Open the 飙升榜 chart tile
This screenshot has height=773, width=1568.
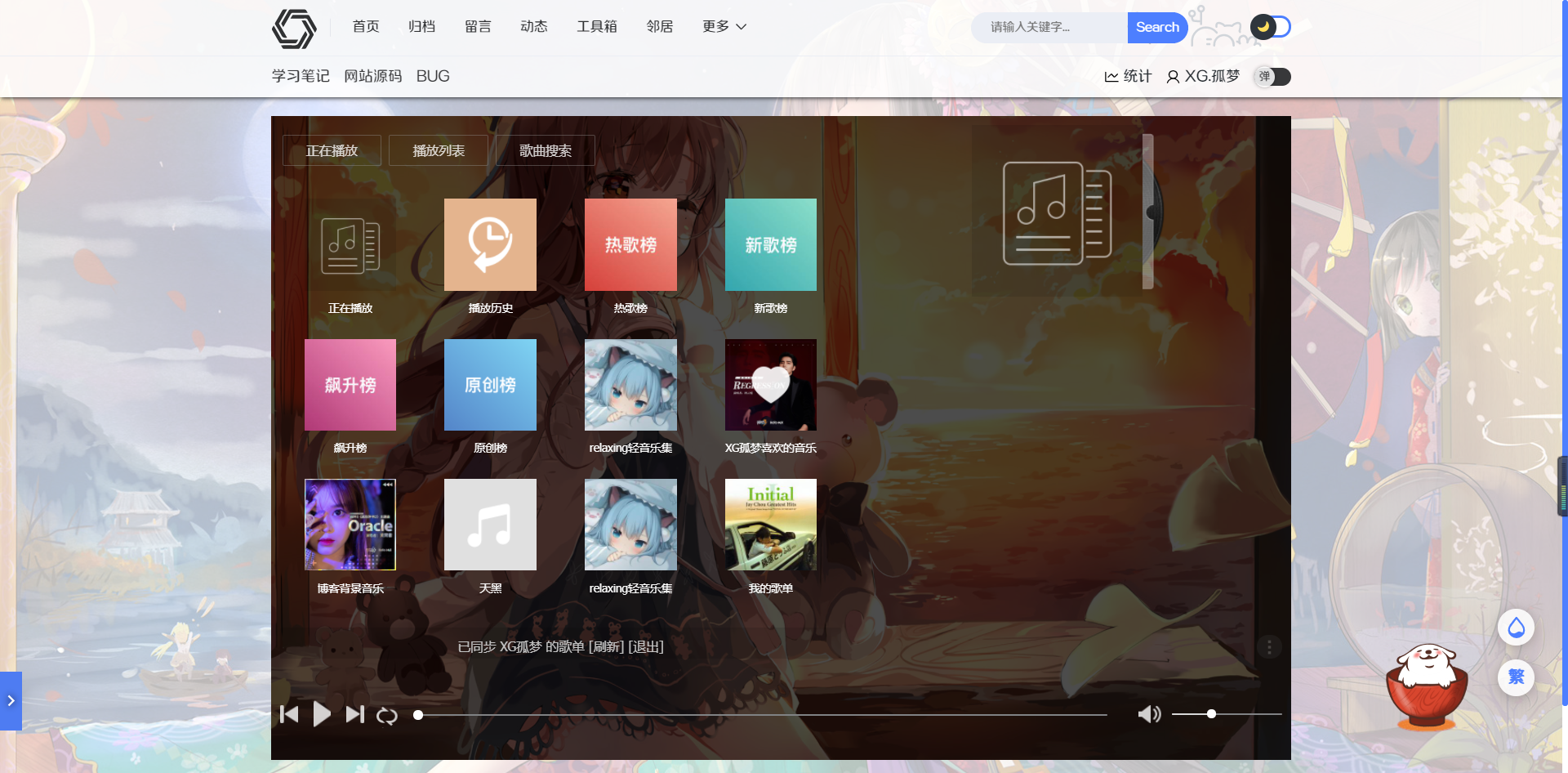click(350, 385)
